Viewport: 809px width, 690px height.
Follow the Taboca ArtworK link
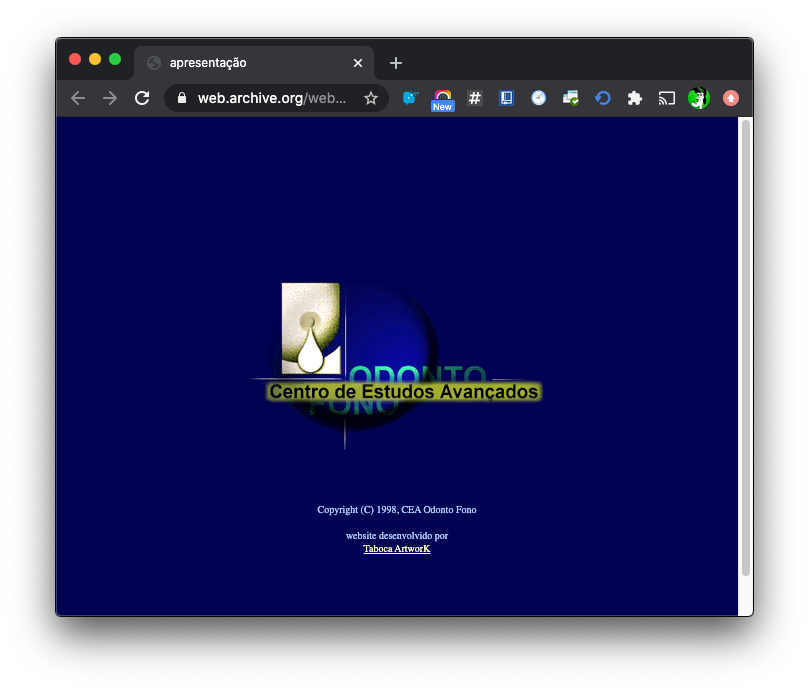pyautogui.click(x=396, y=549)
